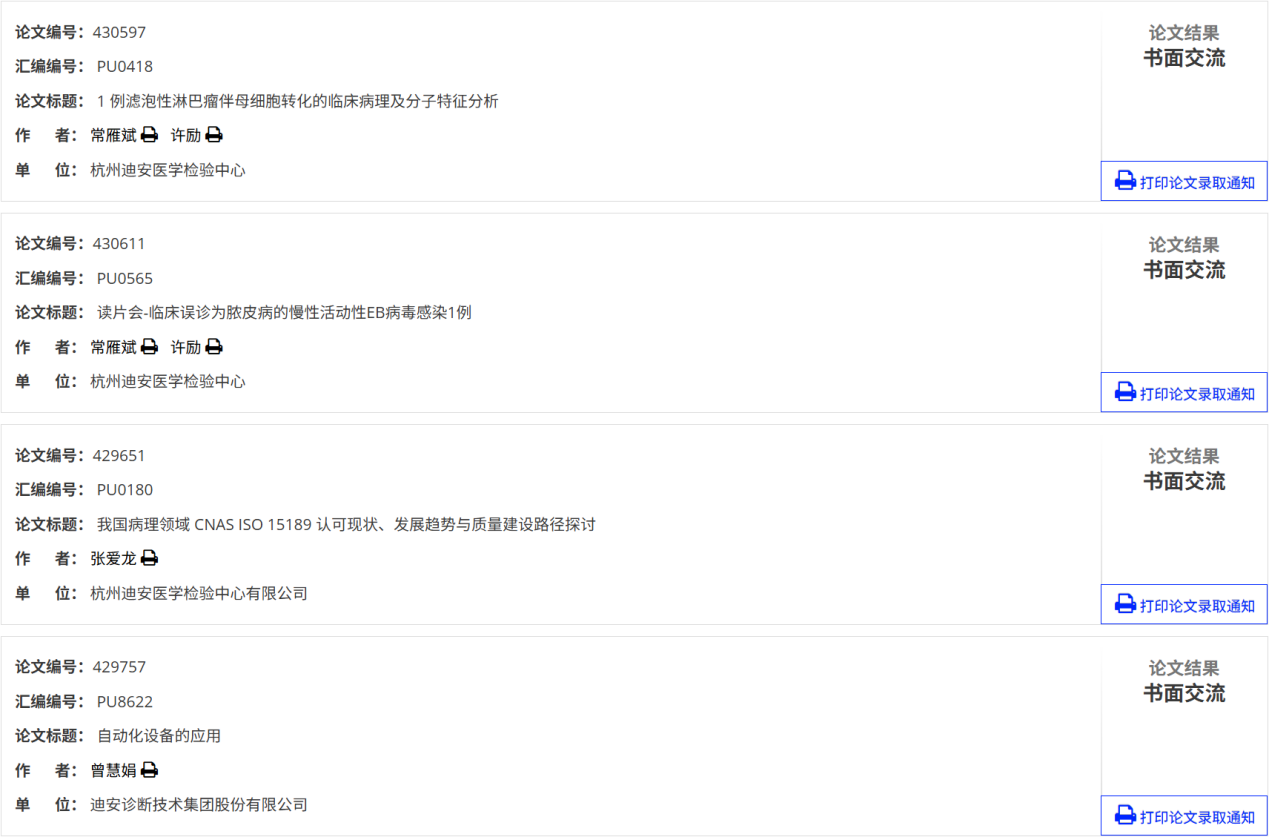Click printer icon beside 许励 in paper 430611
Image resolution: width=1269 pixels, height=837 pixels.
pos(213,347)
